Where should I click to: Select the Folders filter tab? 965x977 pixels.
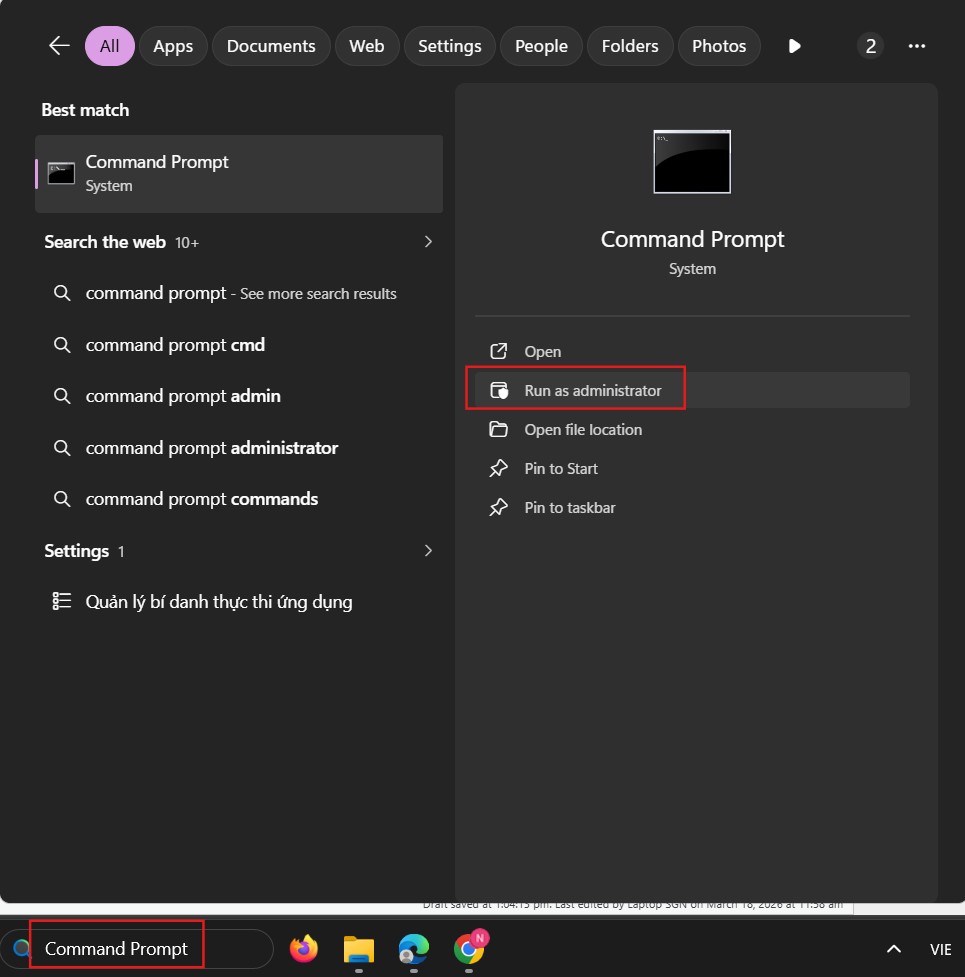tap(630, 46)
